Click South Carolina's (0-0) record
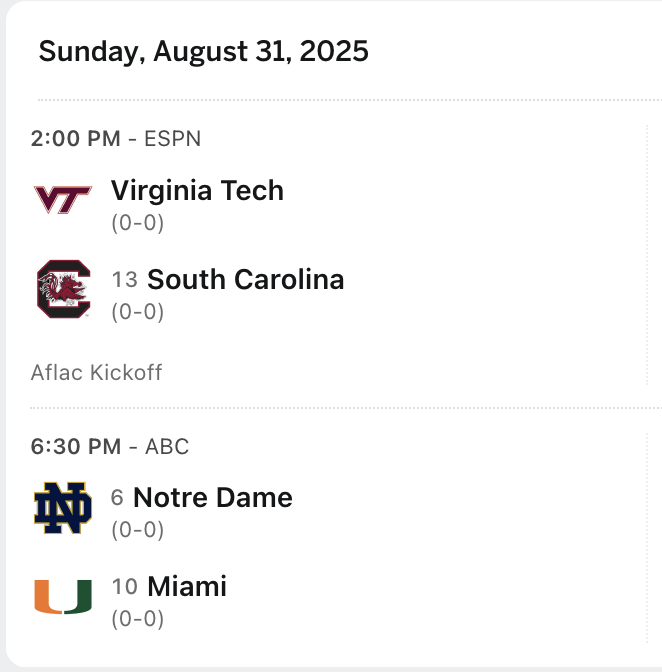This screenshot has width=662, height=672. click(x=137, y=311)
